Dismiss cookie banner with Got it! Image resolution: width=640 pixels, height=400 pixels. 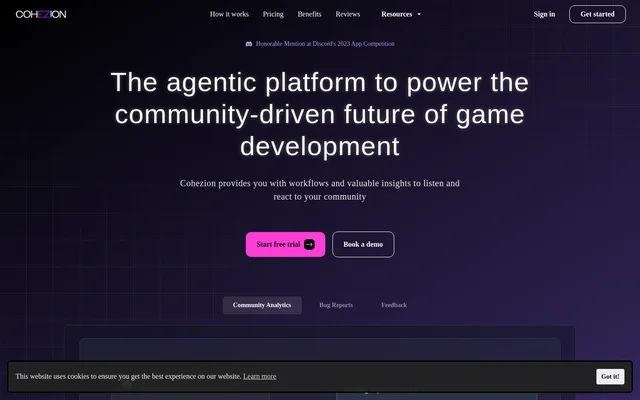610,376
